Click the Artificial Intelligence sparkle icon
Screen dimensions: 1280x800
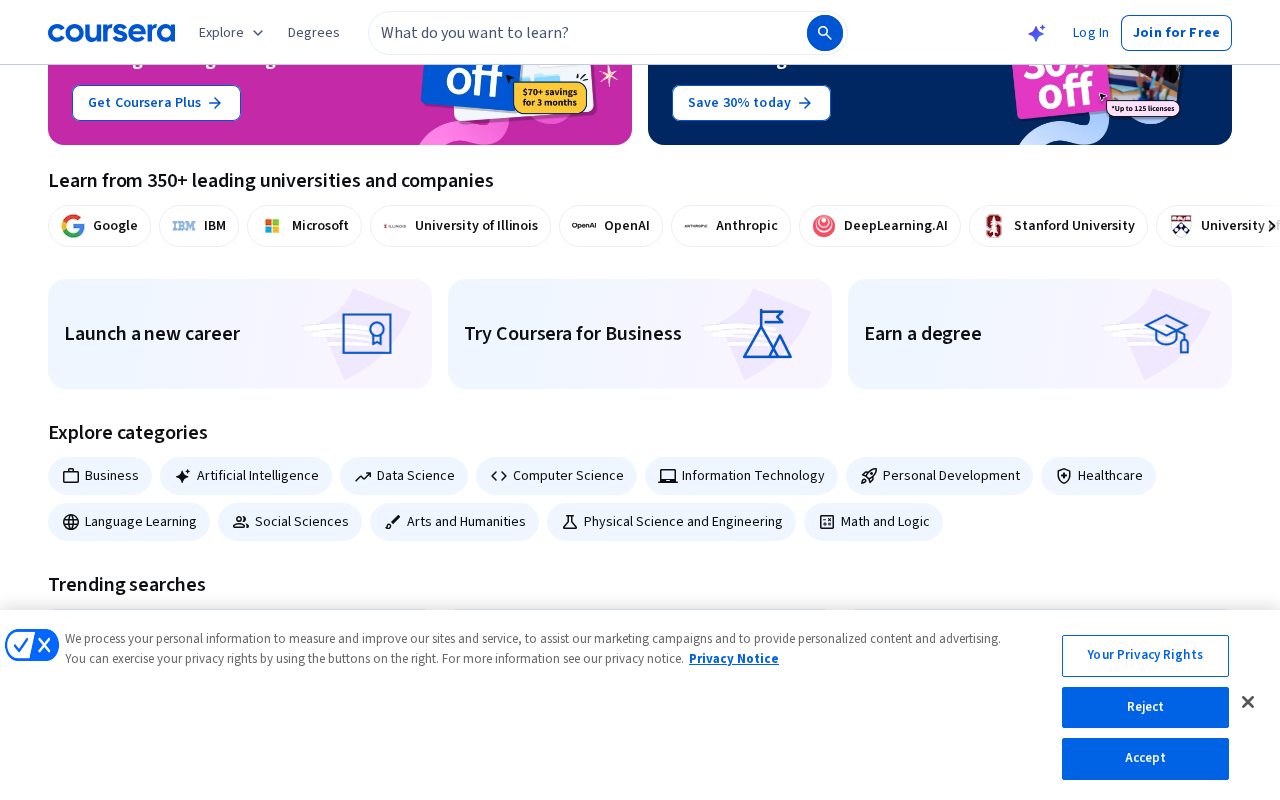tap(183, 476)
